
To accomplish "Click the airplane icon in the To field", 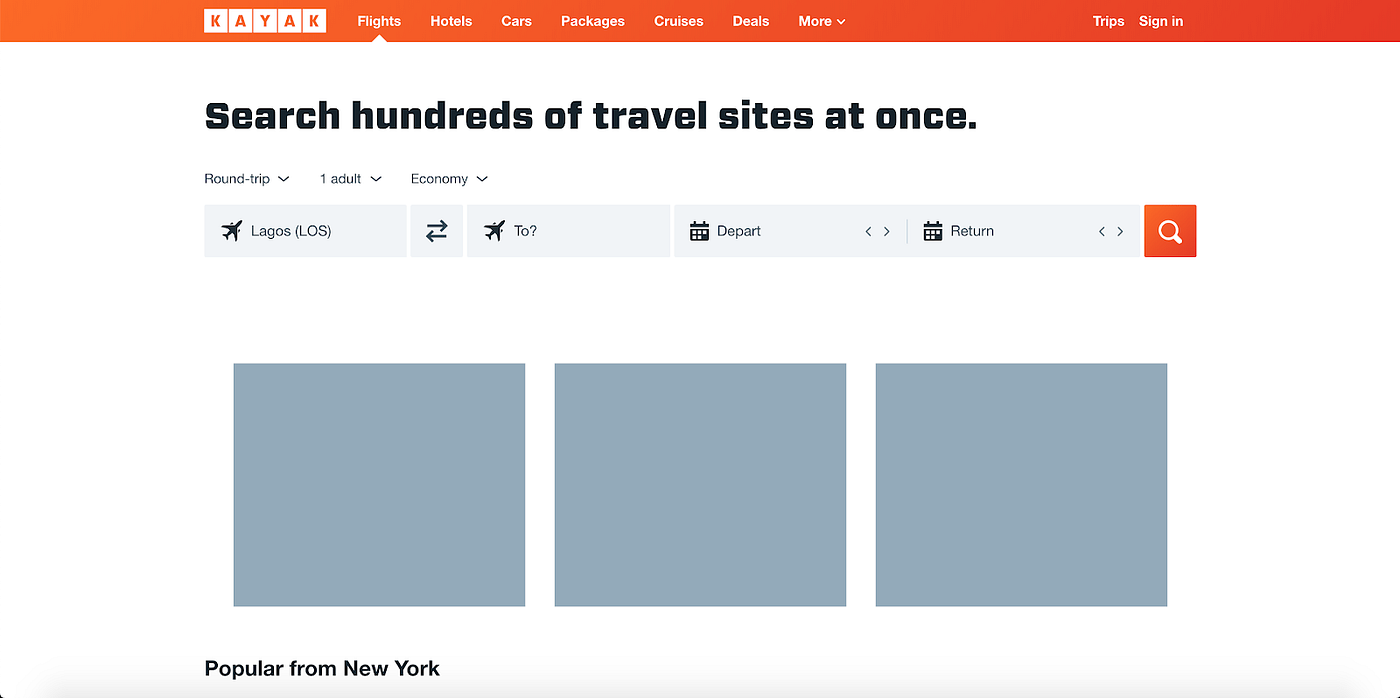I will 494,231.
